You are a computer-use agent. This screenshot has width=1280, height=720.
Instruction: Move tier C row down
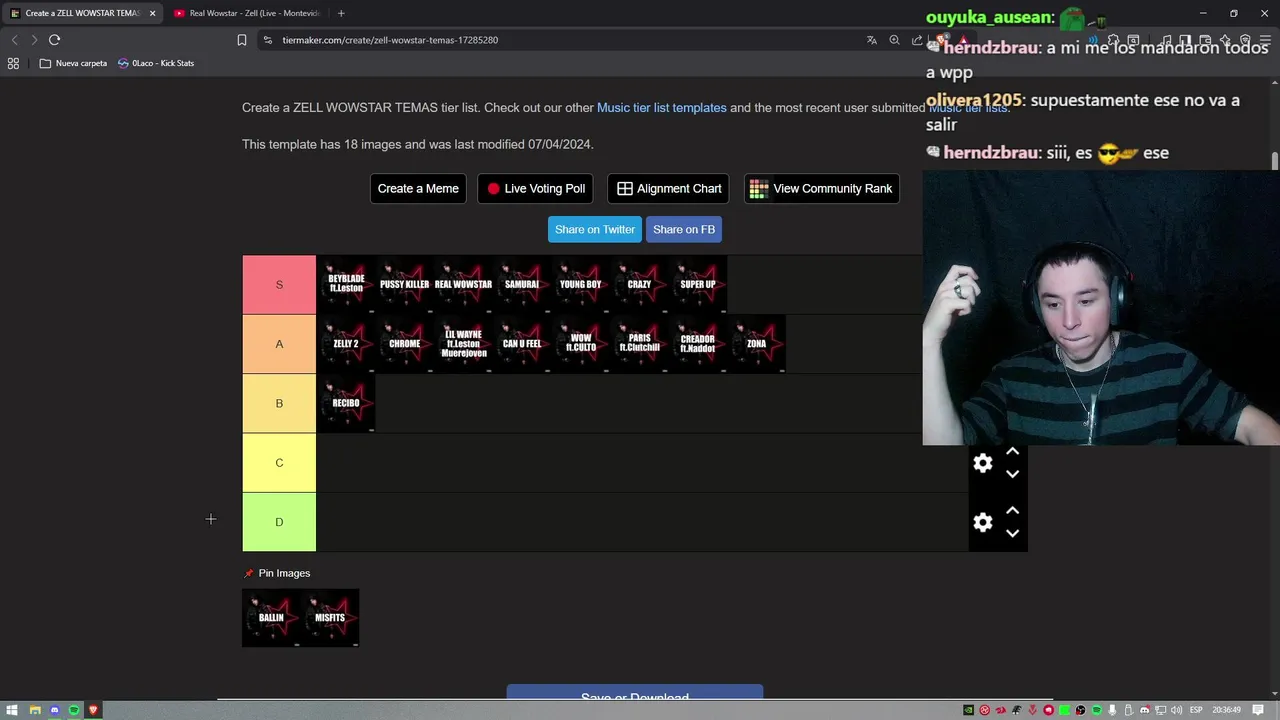click(1012, 474)
